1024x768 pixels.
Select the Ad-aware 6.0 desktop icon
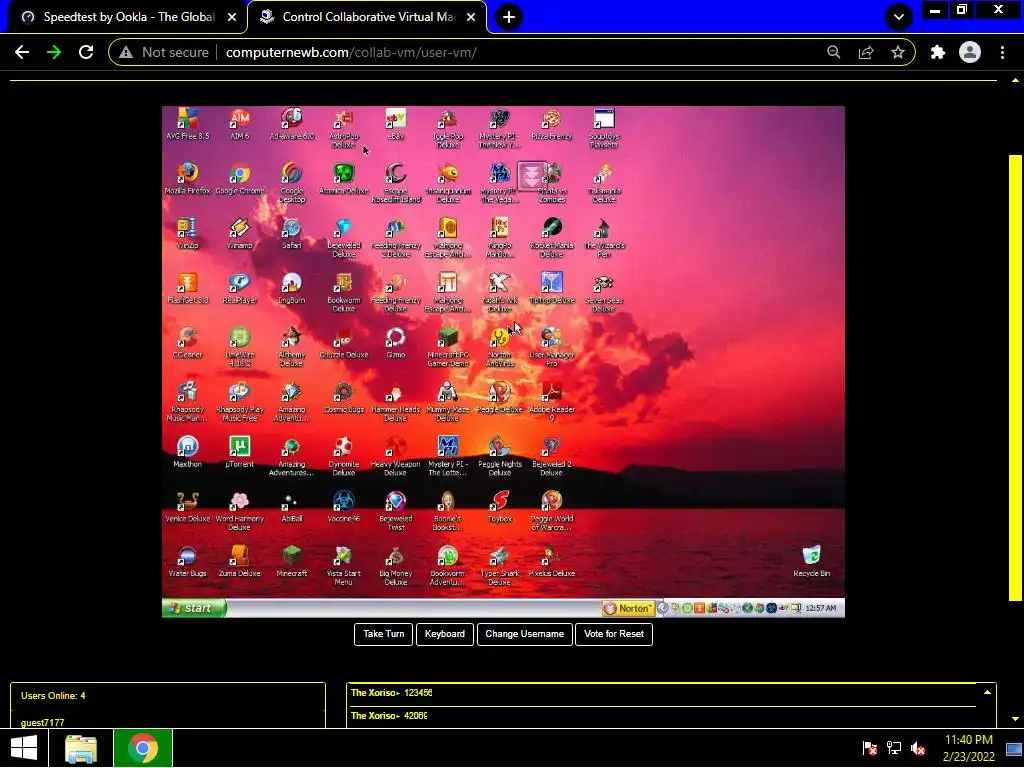tap(292, 124)
